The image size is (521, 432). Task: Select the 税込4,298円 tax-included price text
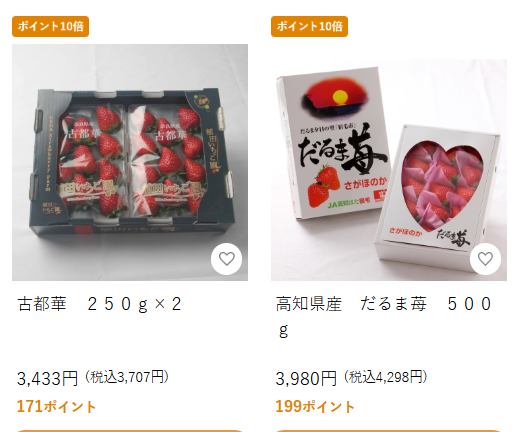(386, 377)
